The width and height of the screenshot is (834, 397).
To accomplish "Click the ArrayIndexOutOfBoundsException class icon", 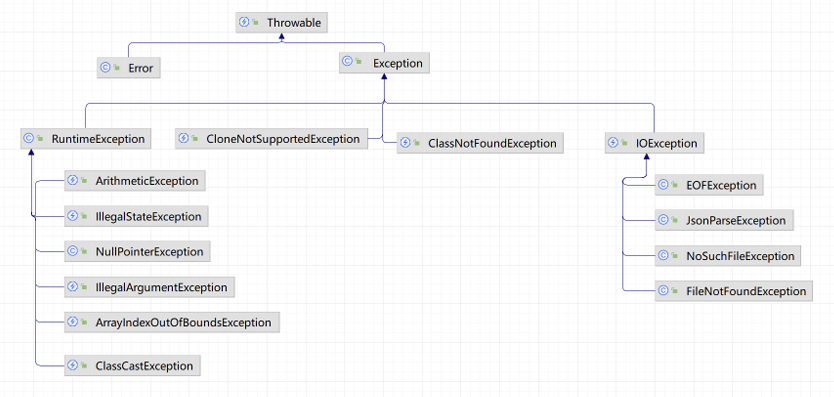I will (73, 321).
